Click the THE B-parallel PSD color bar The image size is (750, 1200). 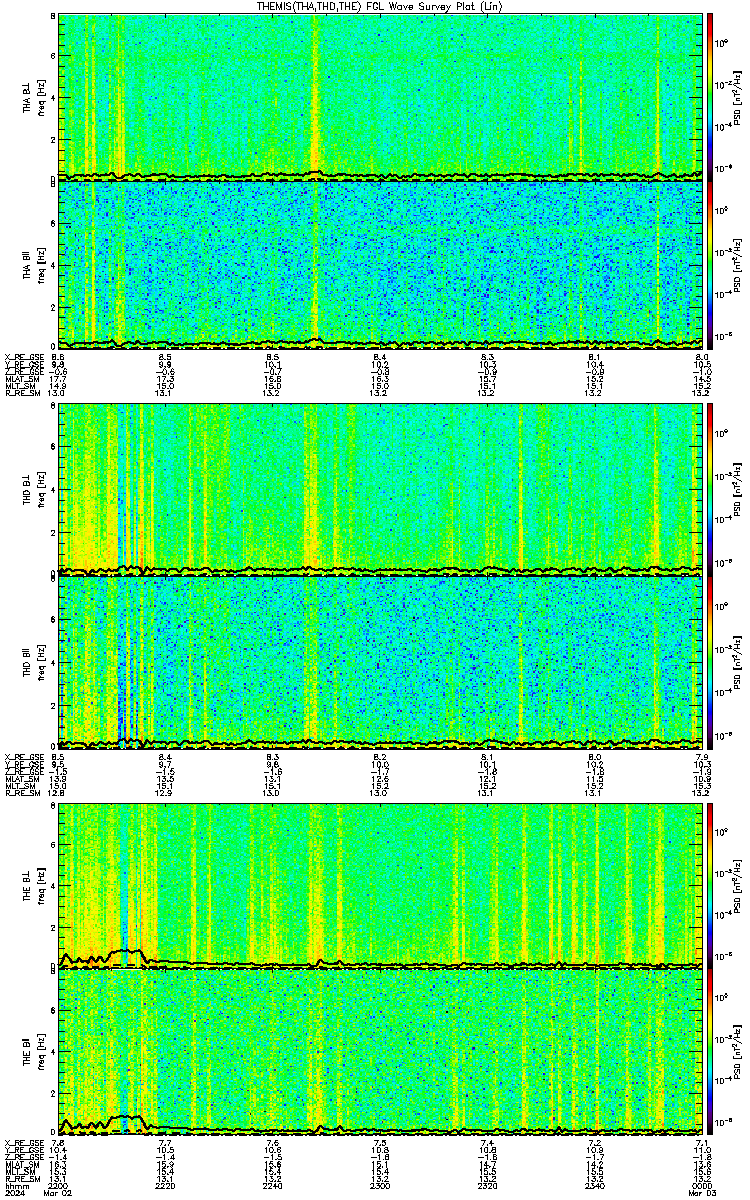click(x=710, y=1051)
